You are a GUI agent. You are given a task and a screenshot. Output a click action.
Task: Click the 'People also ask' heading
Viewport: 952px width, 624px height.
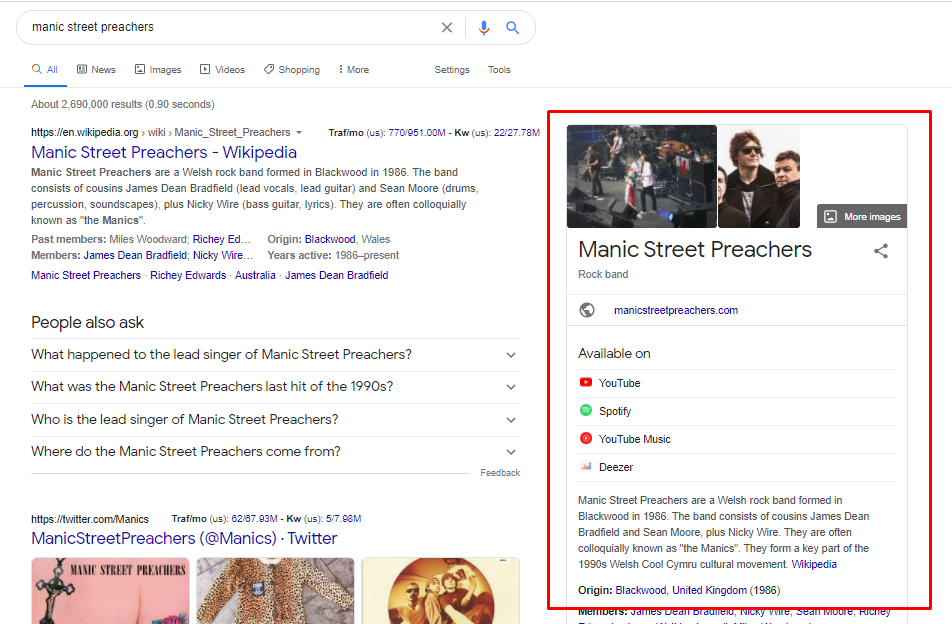(x=87, y=322)
